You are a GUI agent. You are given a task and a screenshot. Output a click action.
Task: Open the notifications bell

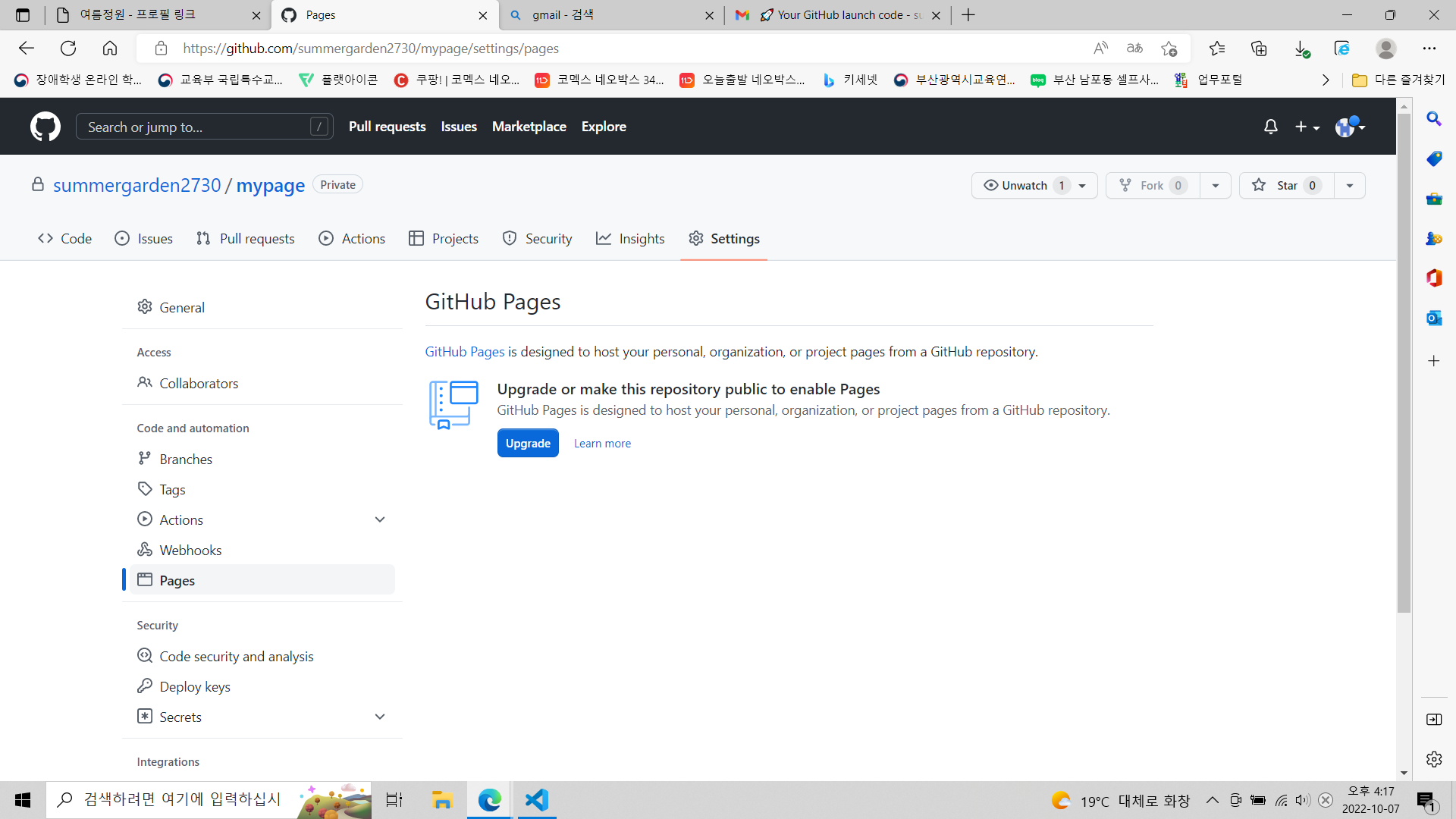[x=1271, y=127]
